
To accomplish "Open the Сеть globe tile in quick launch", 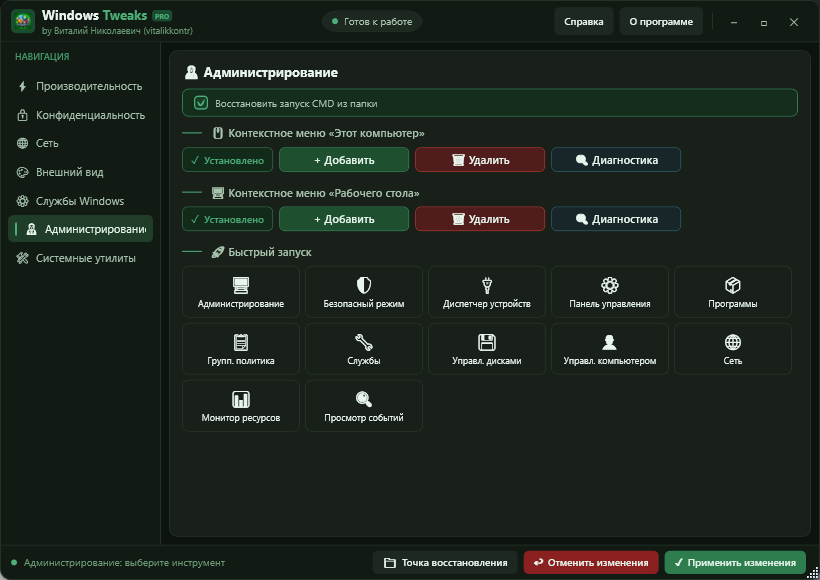I will coord(732,349).
